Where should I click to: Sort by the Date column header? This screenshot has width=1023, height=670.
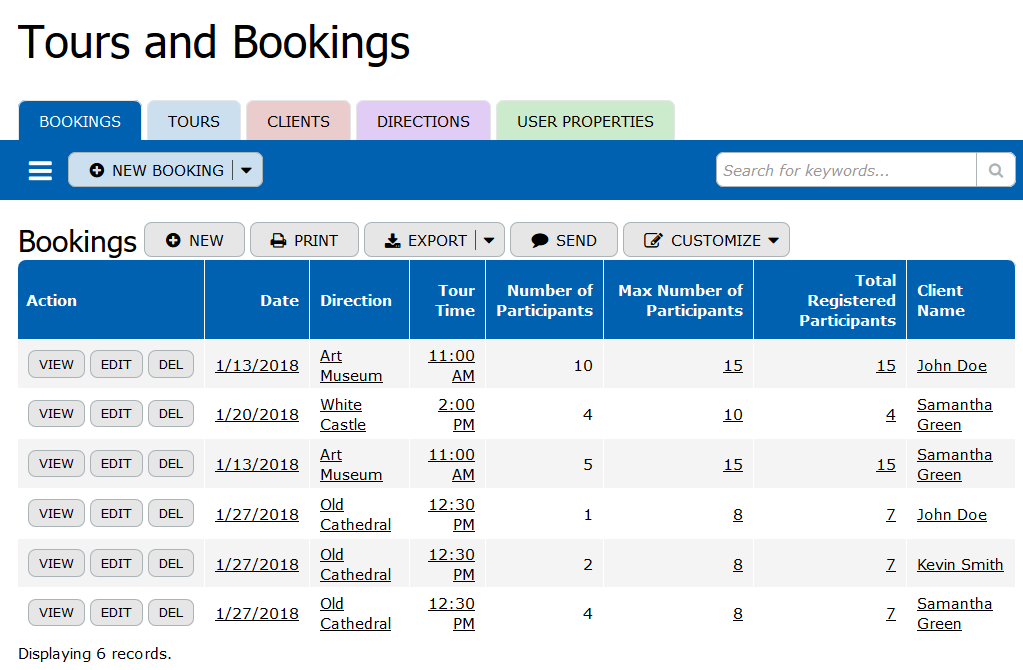click(x=279, y=300)
